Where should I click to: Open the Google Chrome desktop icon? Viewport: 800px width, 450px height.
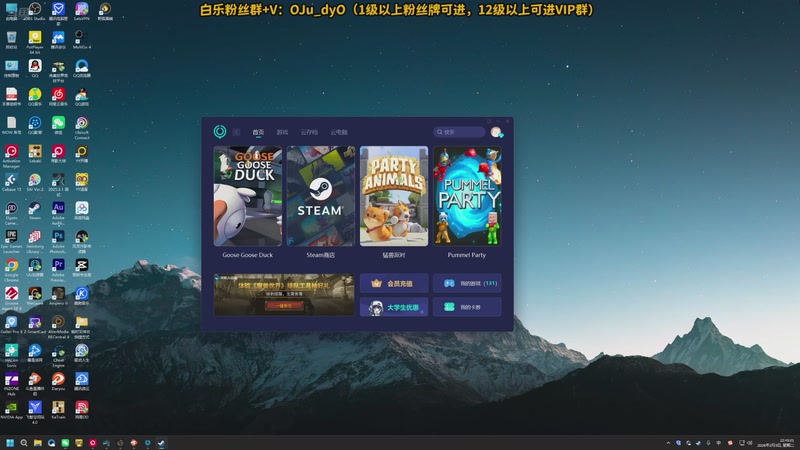pyautogui.click(x=11, y=270)
